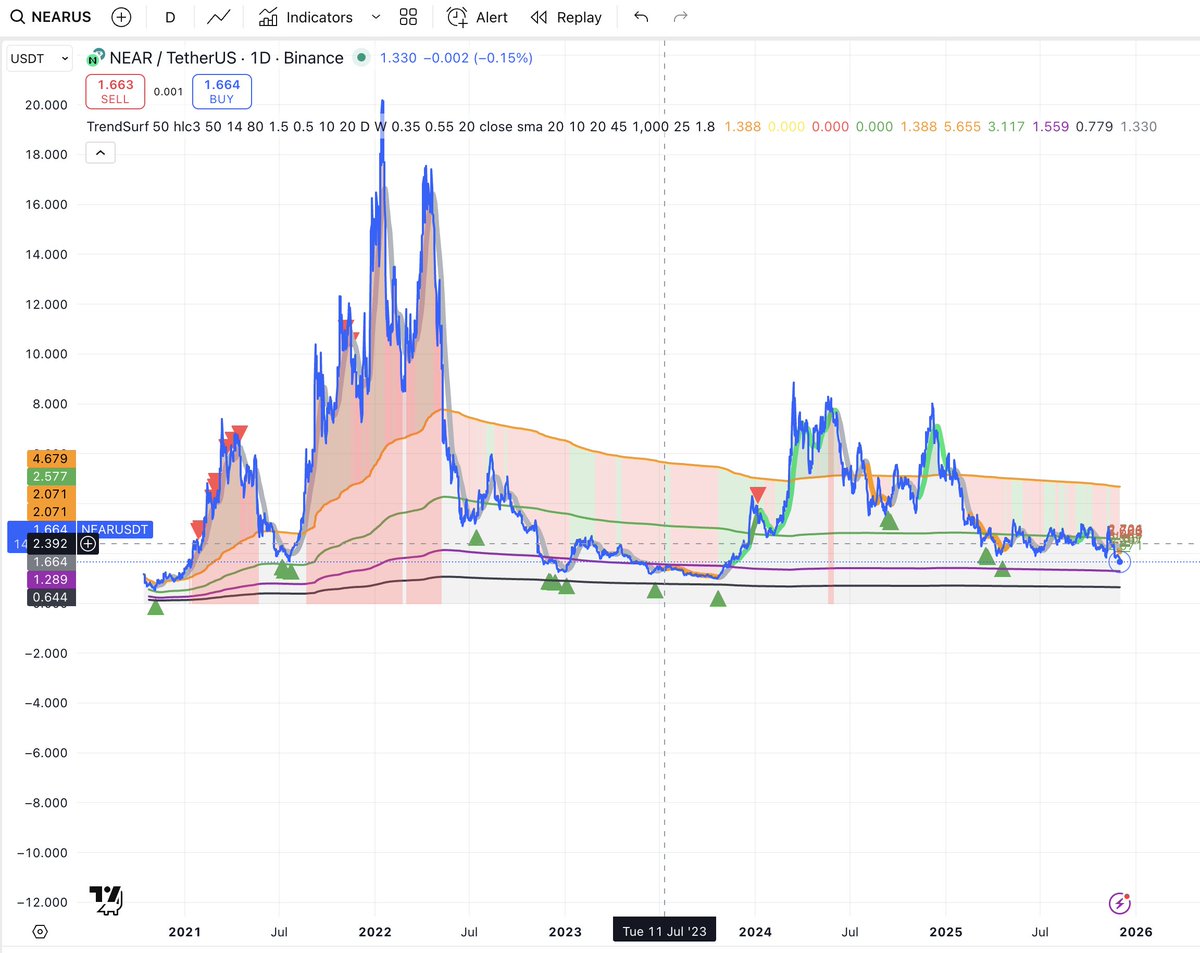Click the BUY 1.664 button
The width and height of the screenshot is (1200, 953).
point(221,90)
